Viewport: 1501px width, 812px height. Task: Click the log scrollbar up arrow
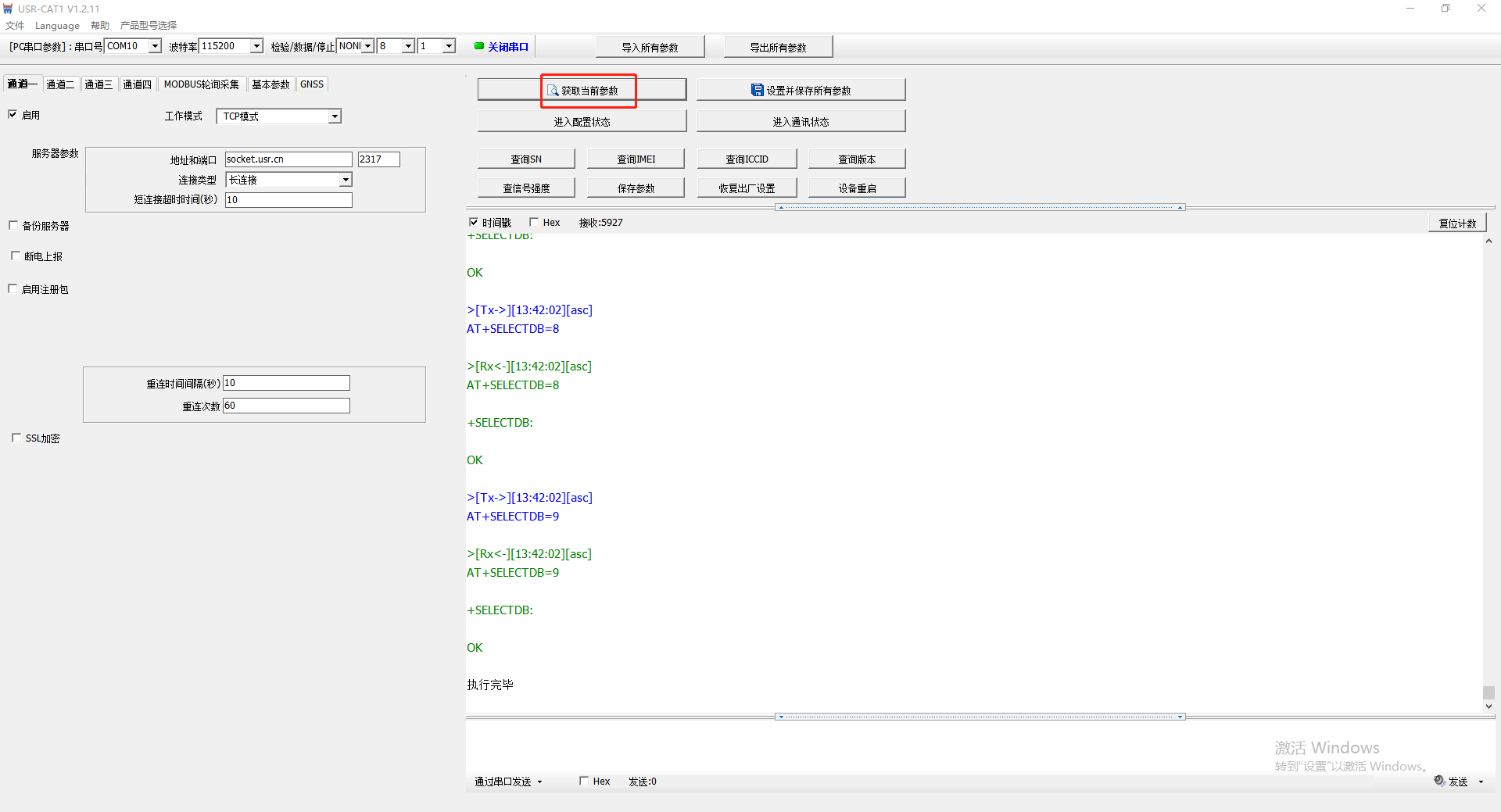1488,241
